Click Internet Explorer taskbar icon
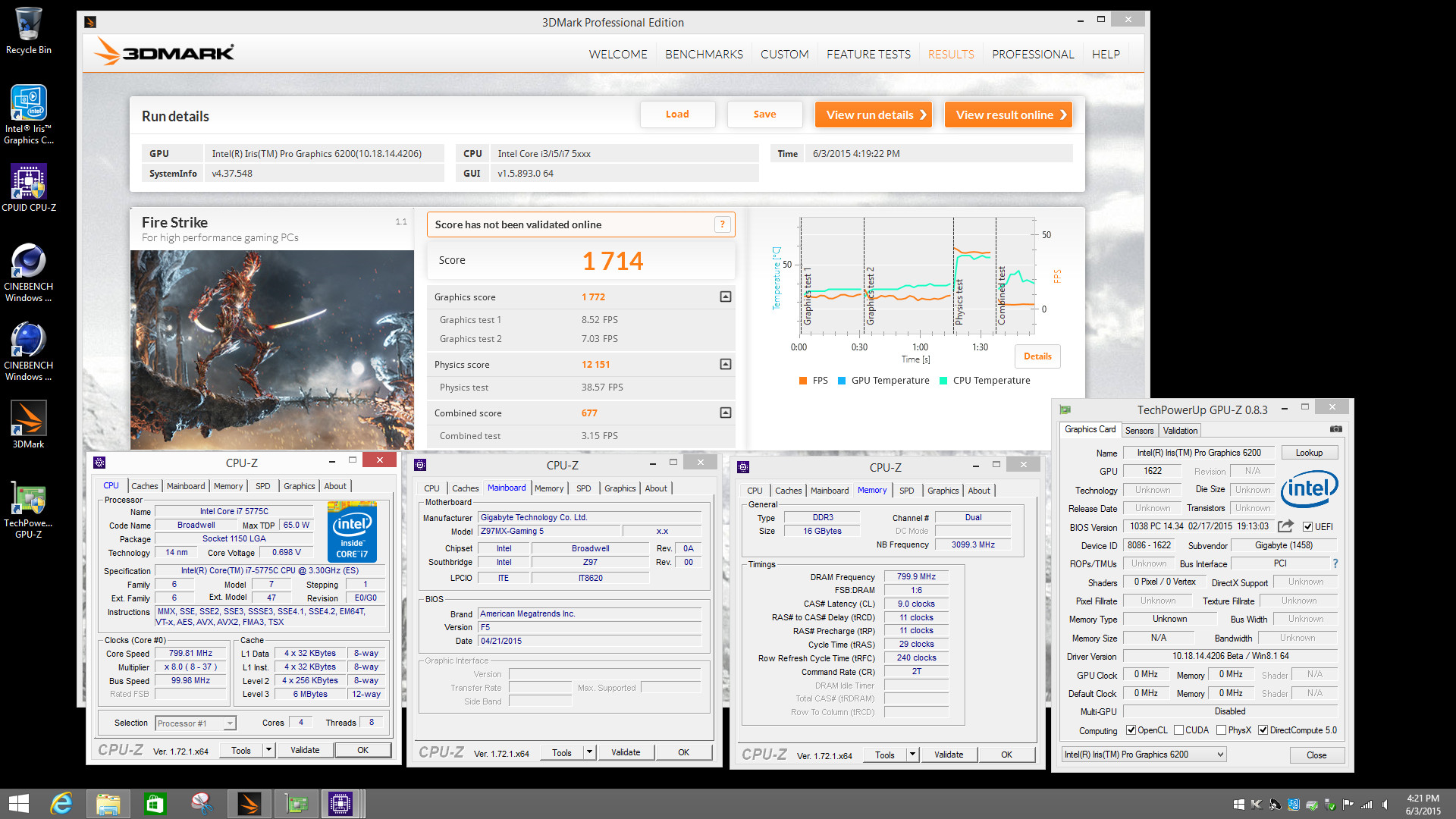 [61, 803]
